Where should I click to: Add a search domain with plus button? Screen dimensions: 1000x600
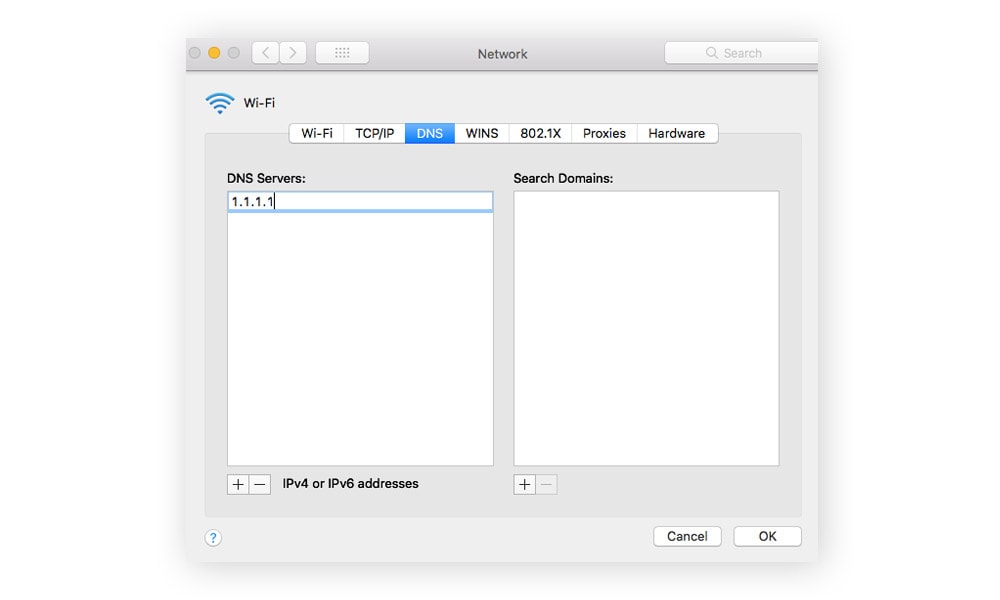coord(524,485)
